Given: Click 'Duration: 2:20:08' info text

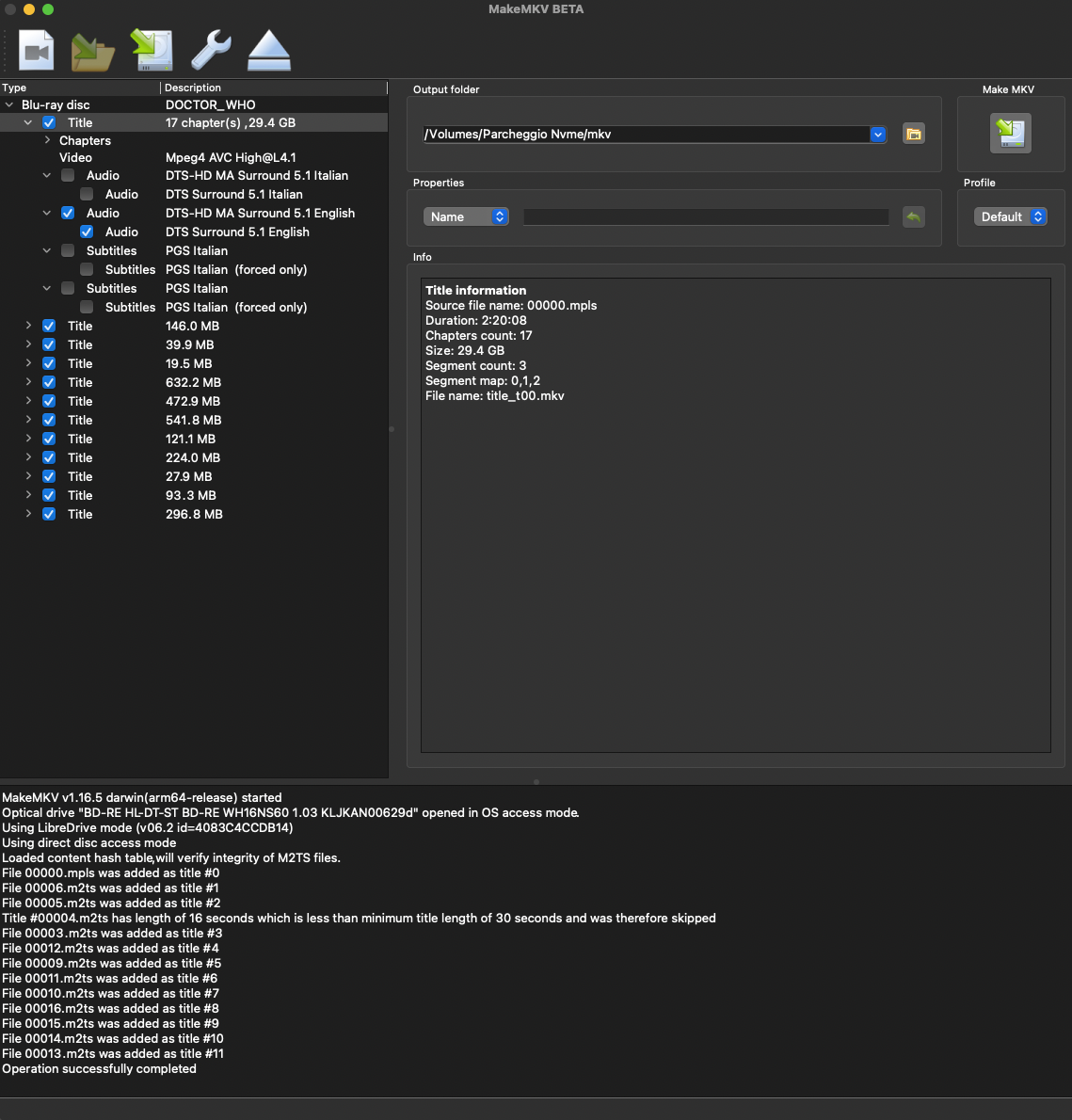Looking at the screenshot, I should [476, 321].
